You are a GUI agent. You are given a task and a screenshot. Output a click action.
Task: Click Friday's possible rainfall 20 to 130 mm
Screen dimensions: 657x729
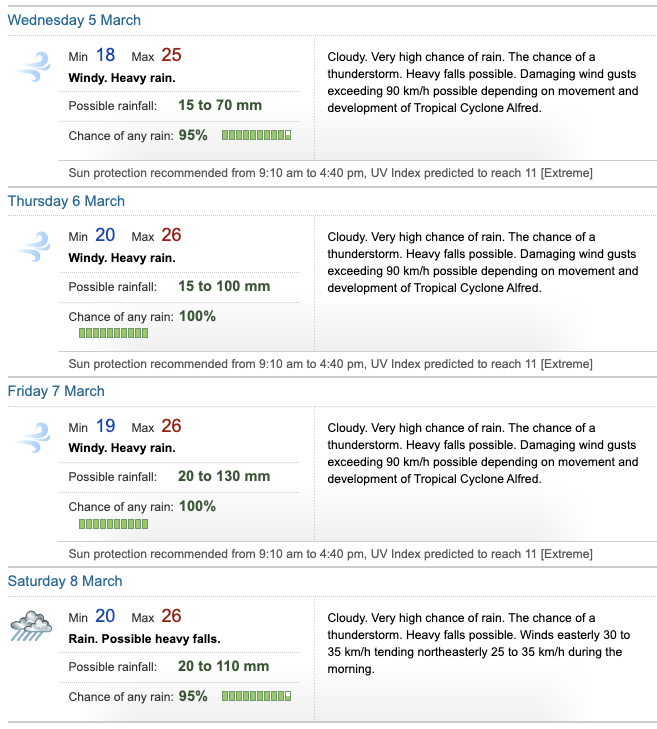[x=224, y=476]
